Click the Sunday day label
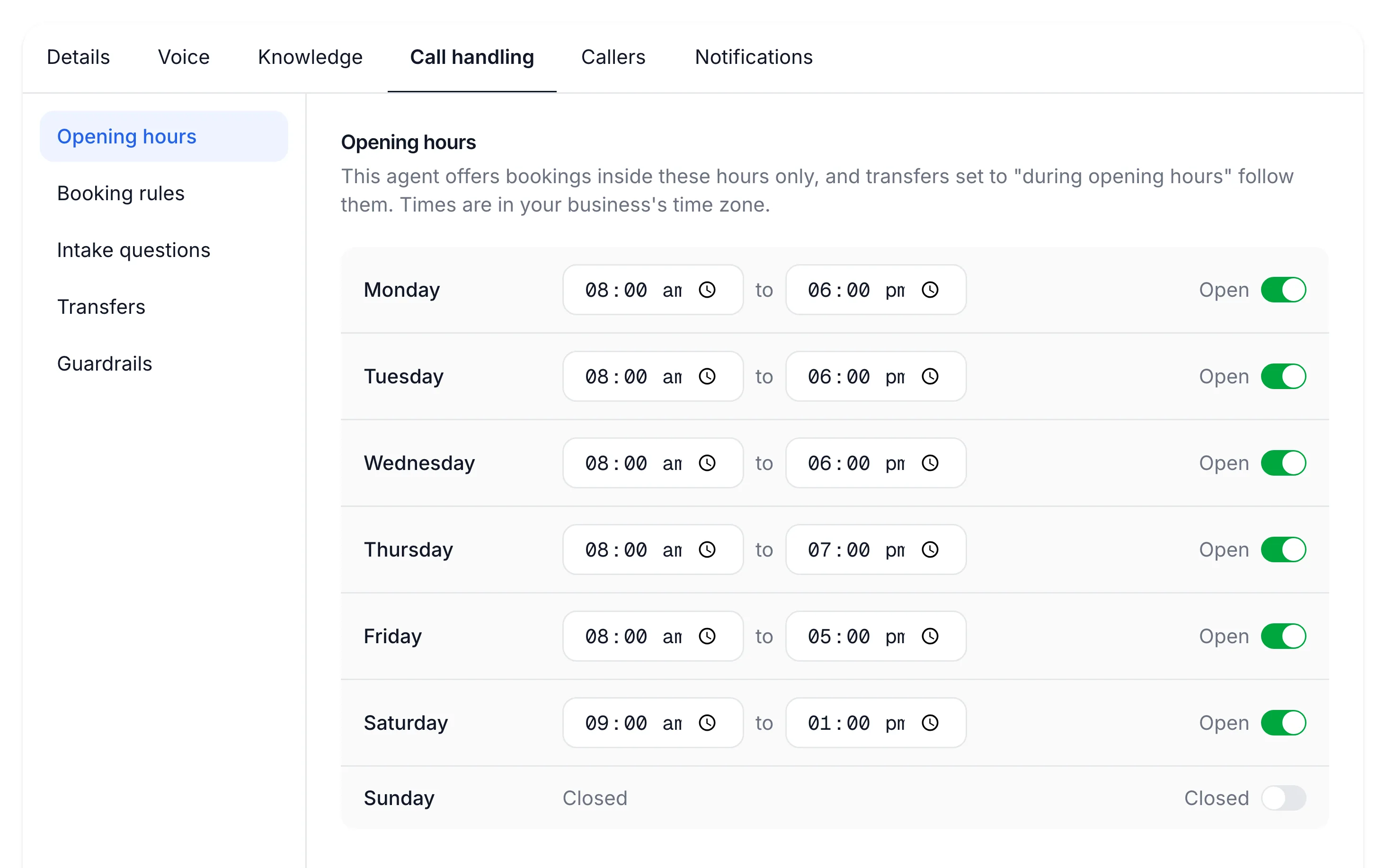The height and width of the screenshot is (868, 1386). pos(399,798)
